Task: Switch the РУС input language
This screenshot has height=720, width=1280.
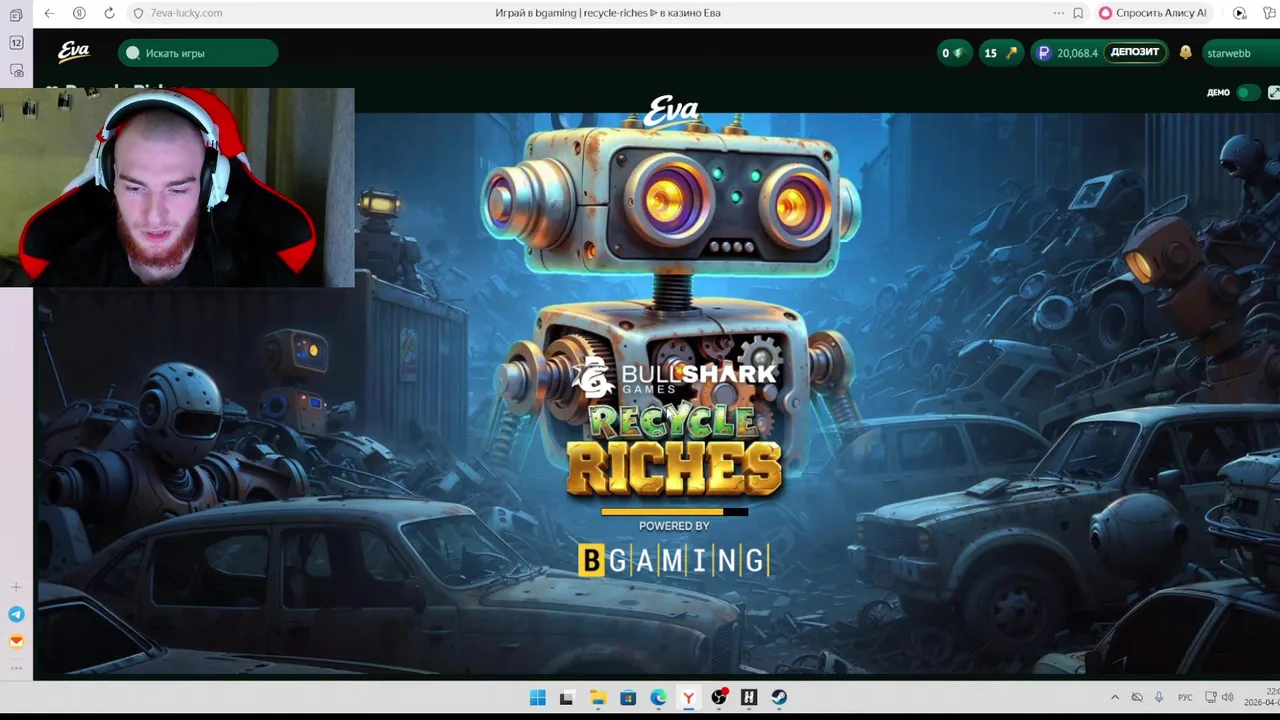Action: pyautogui.click(x=1185, y=697)
